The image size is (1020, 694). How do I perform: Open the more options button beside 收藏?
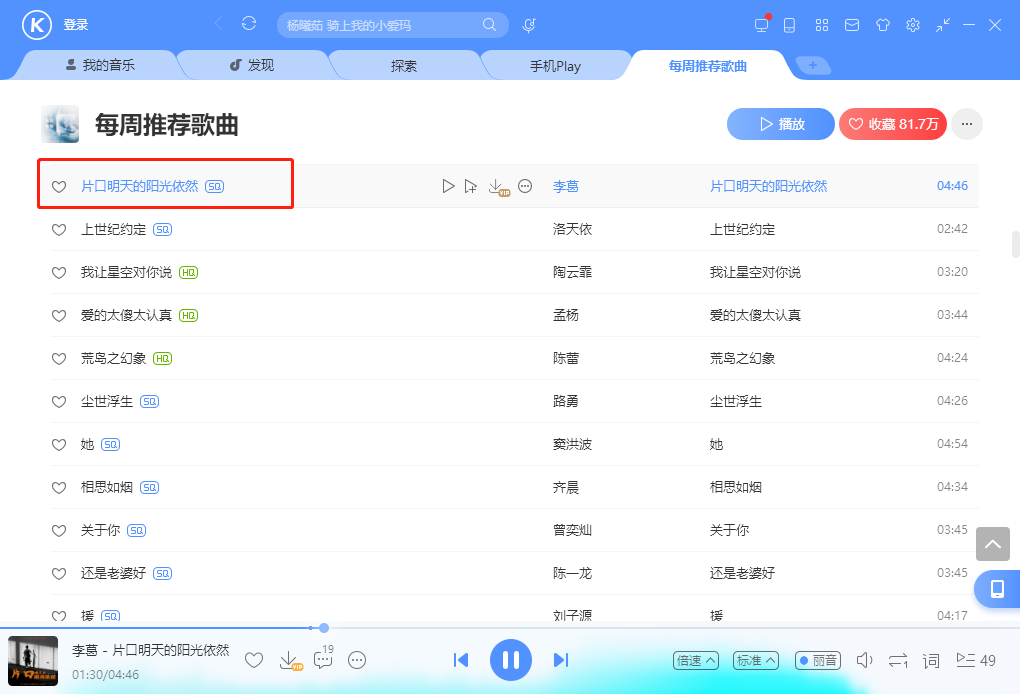[966, 124]
